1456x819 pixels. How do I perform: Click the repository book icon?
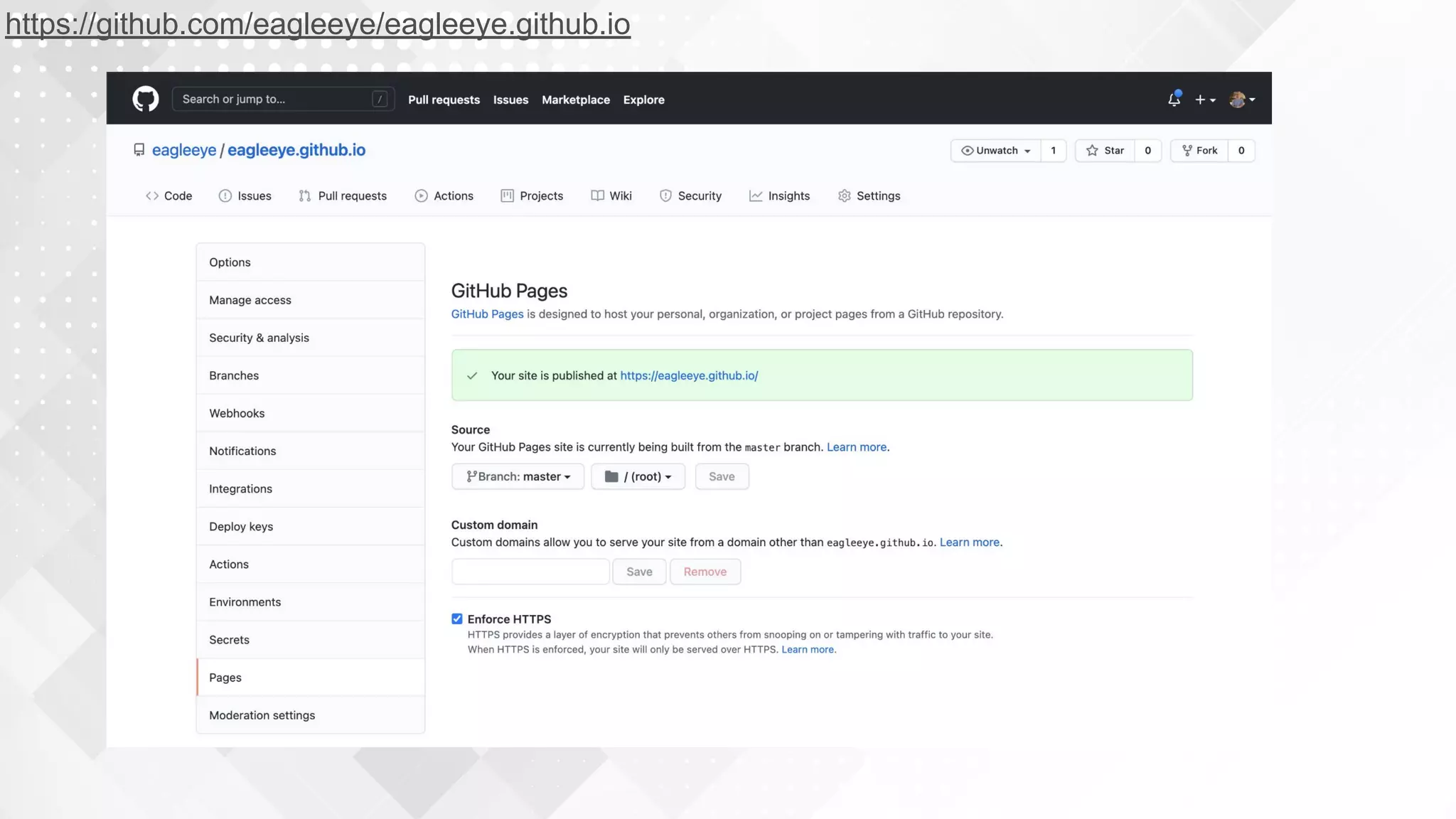pyautogui.click(x=139, y=150)
